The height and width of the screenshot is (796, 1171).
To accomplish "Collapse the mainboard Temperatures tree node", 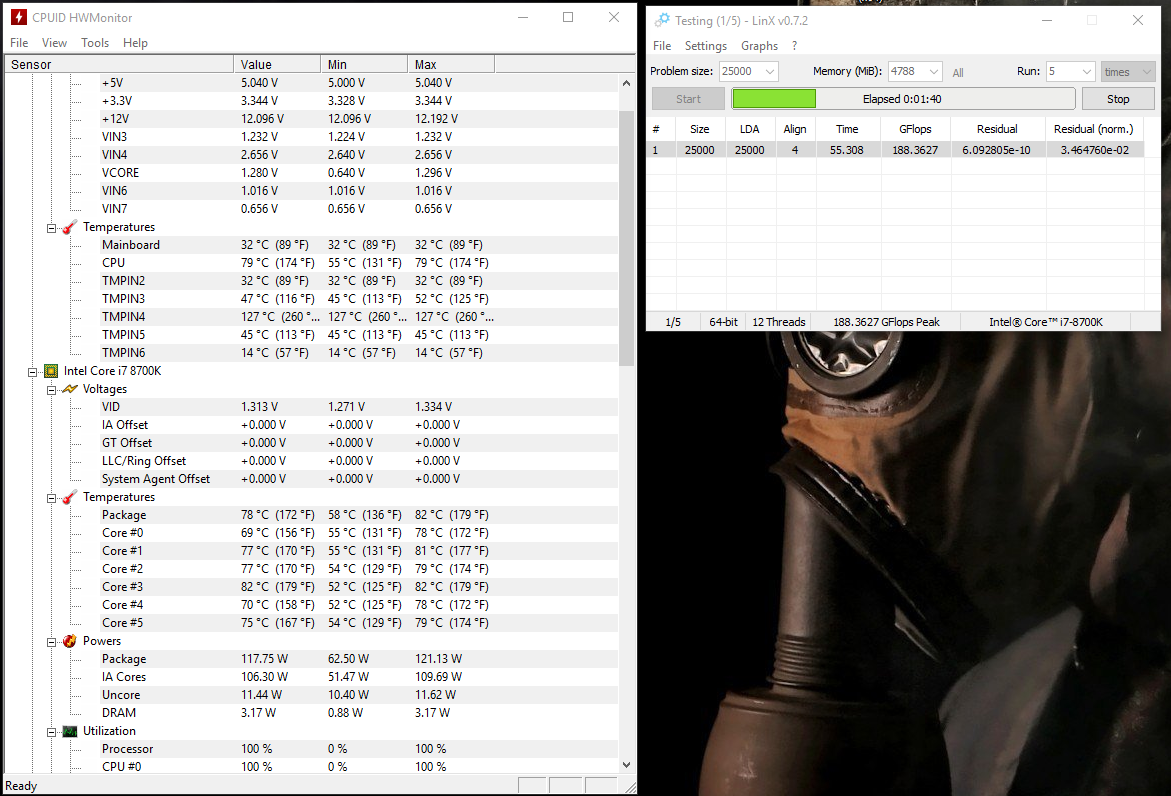I will point(52,228).
